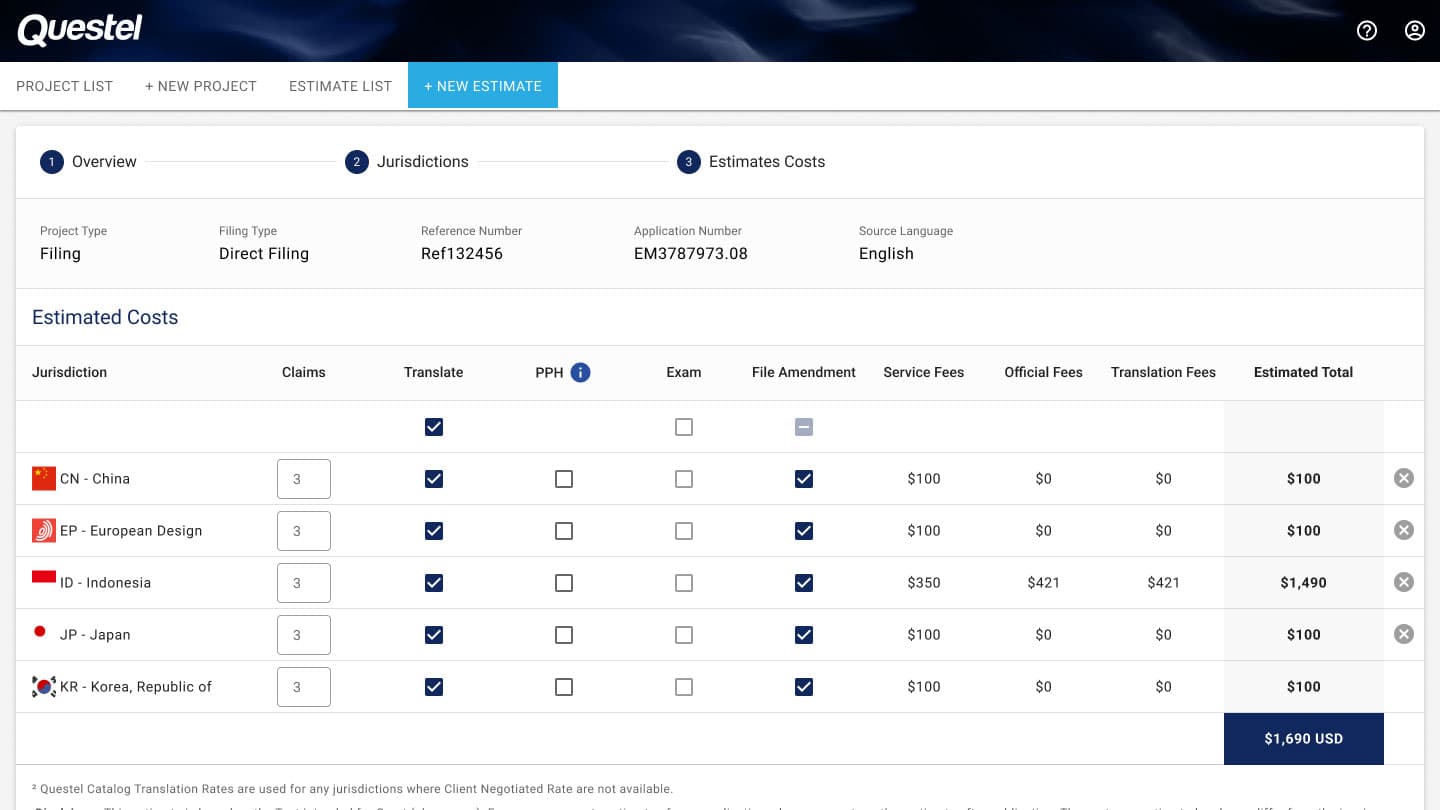Image resolution: width=1440 pixels, height=810 pixels.
Task: Toggle the header Translate all checkbox
Action: pos(434,427)
